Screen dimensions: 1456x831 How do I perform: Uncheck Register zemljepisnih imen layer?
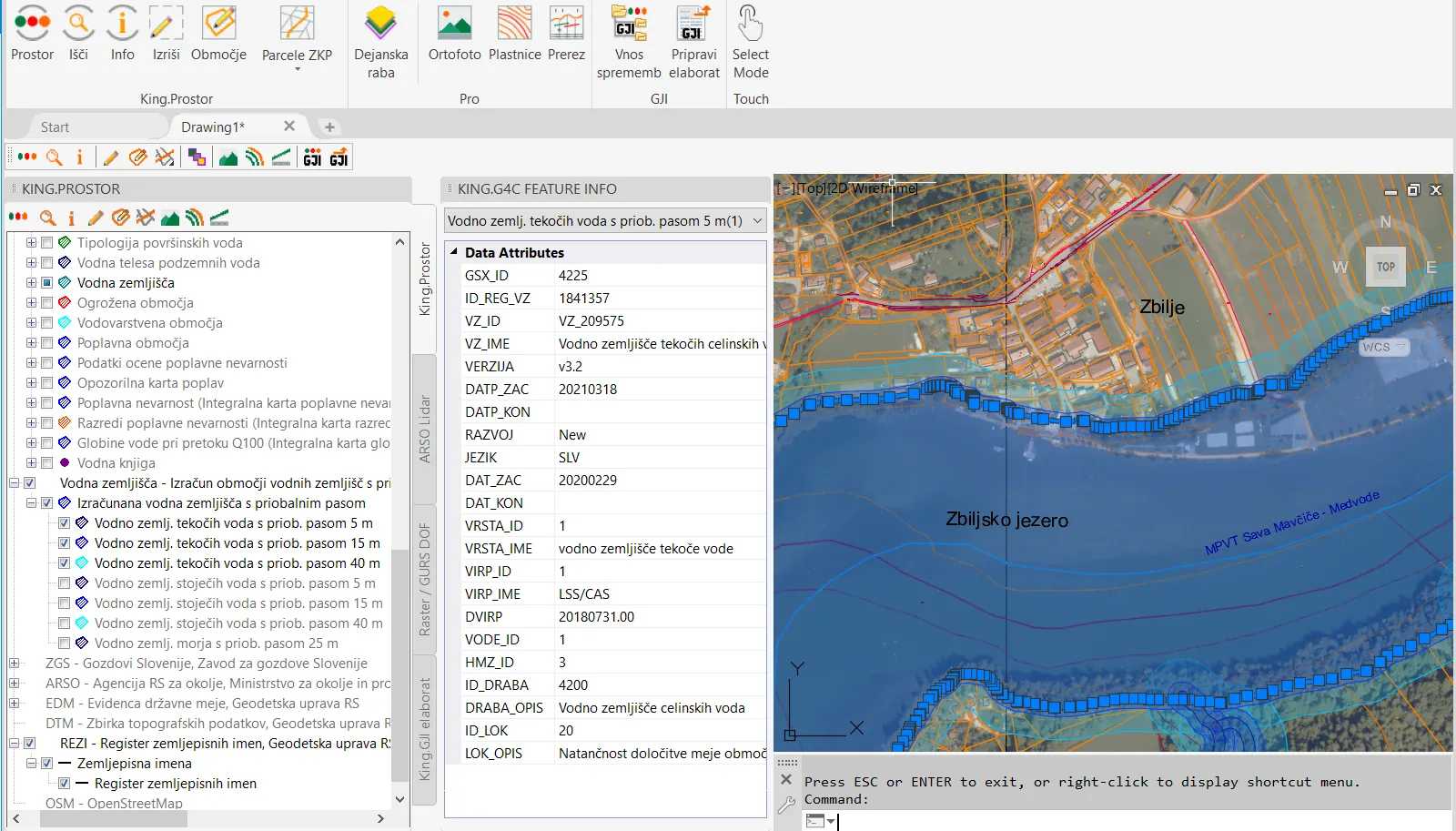(x=65, y=784)
